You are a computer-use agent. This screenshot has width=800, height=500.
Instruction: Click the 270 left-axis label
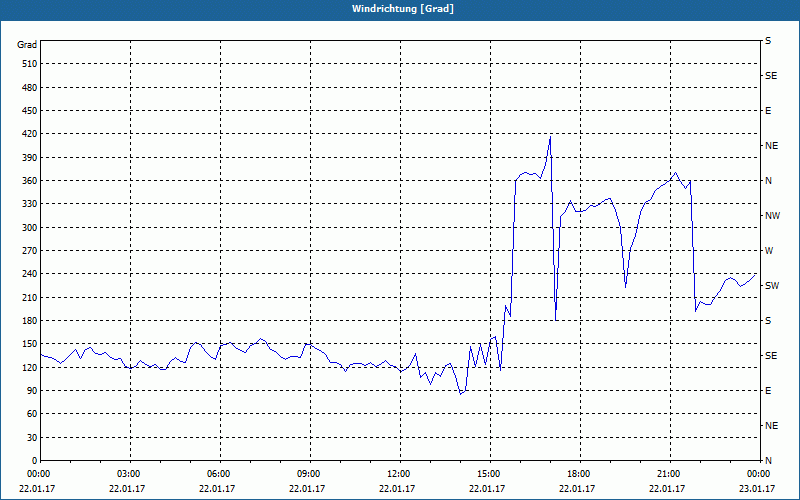pyautogui.click(x=30, y=251)
